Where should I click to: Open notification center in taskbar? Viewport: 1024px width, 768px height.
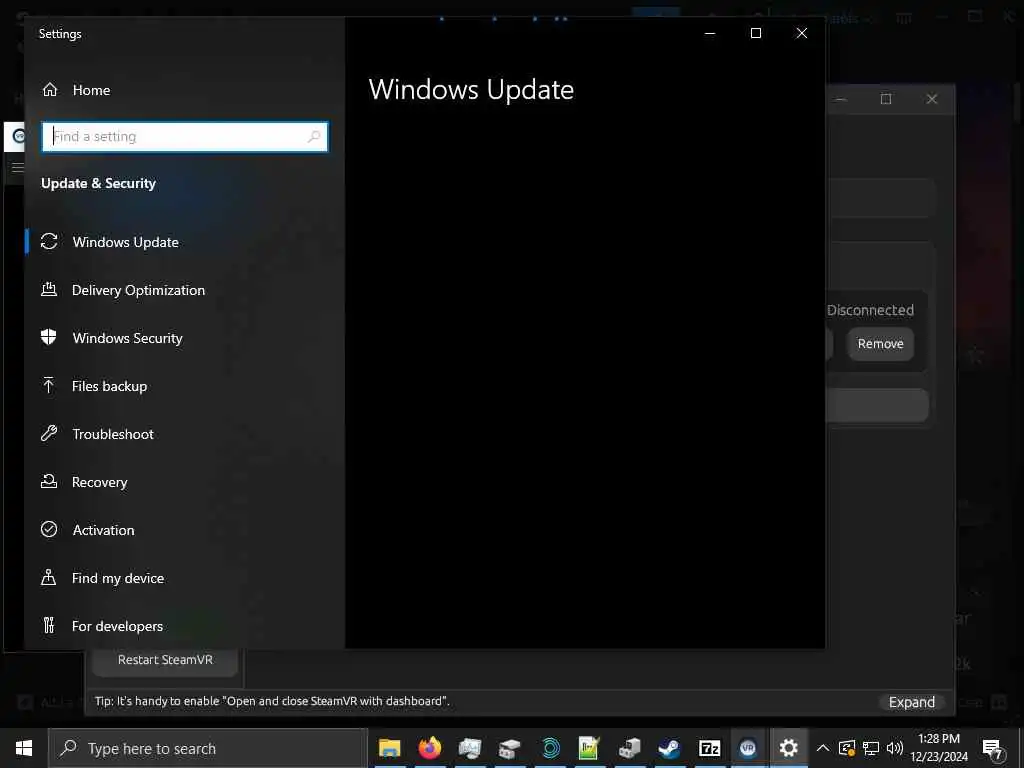point(993,748)
